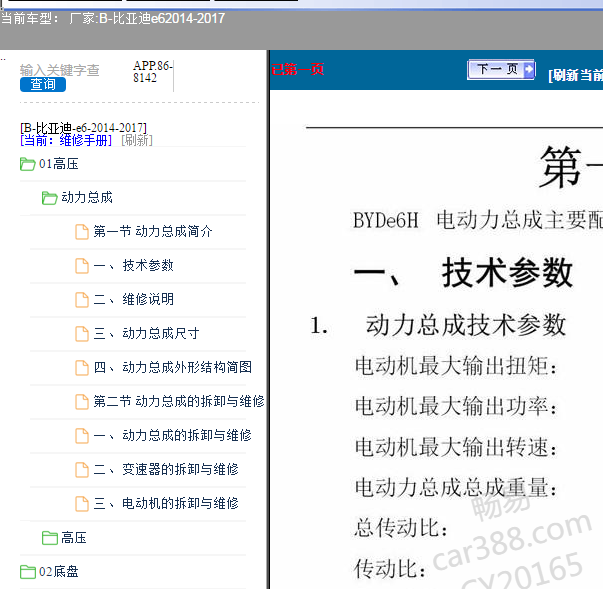Open the [当前：维修手册] link
The image size is (603, 589).
point(66,140)
